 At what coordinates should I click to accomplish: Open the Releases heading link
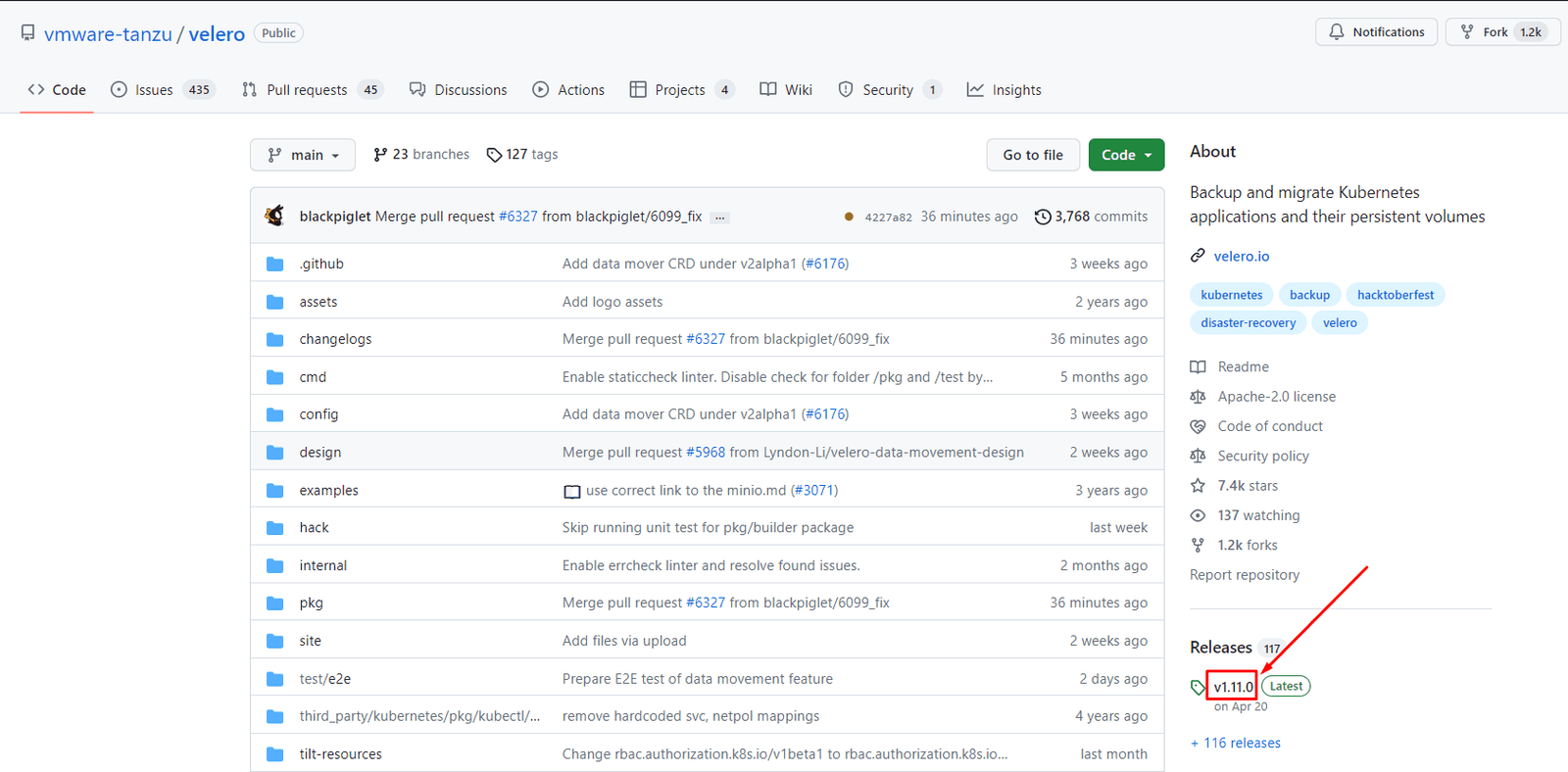coord(1221,648)
